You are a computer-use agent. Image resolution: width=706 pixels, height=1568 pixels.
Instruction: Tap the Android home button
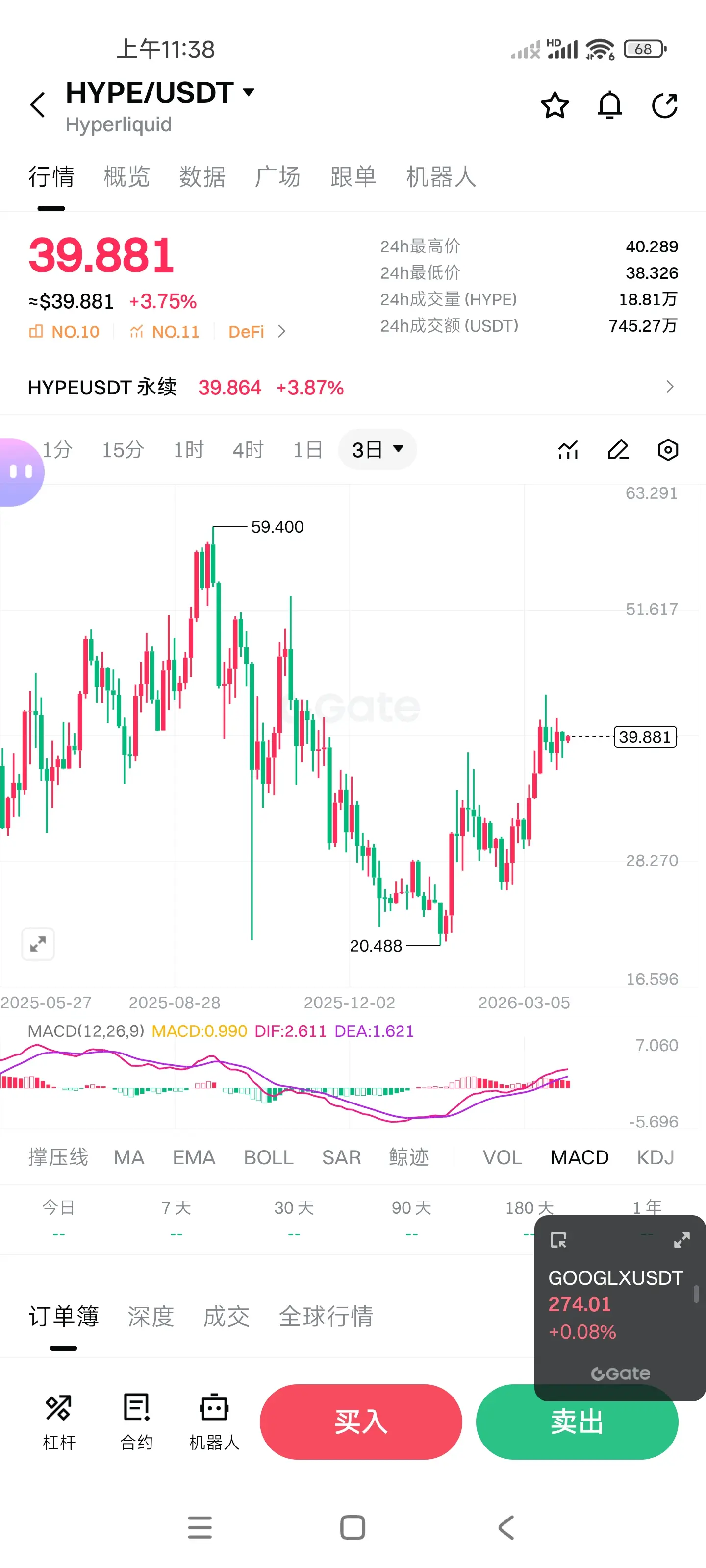click(x=353, y=1527)
